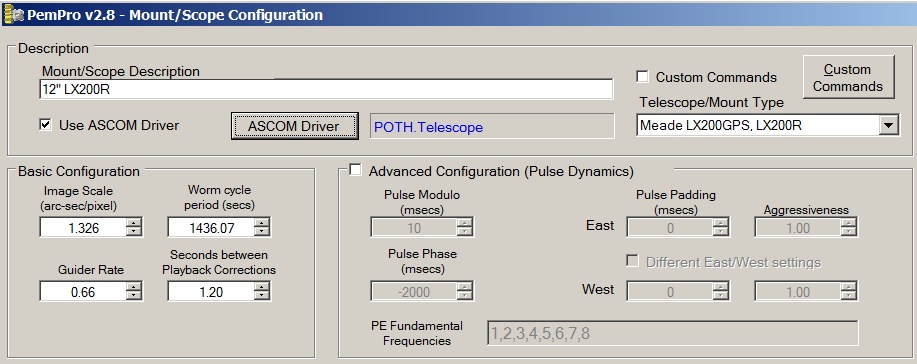
Task: Decrease Worm cycle period with down arrow
Action: click(x=263, y=232)
